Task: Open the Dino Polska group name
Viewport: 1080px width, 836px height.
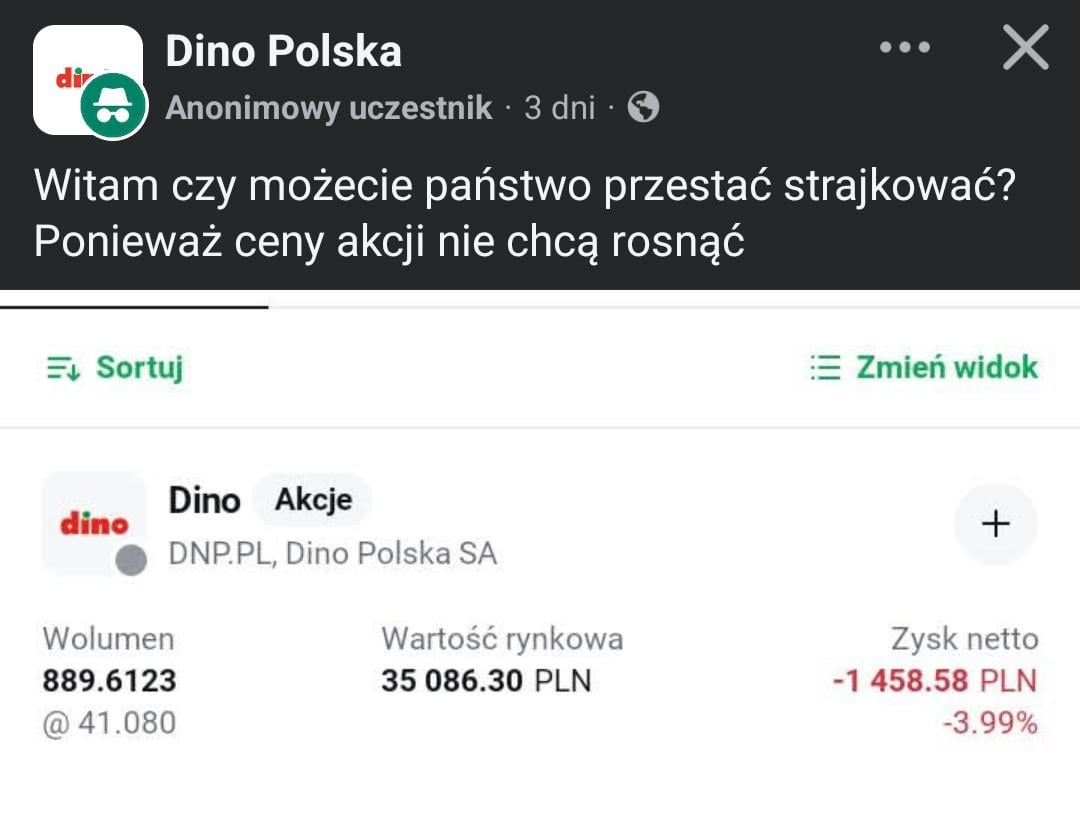Action: (283, 52)
